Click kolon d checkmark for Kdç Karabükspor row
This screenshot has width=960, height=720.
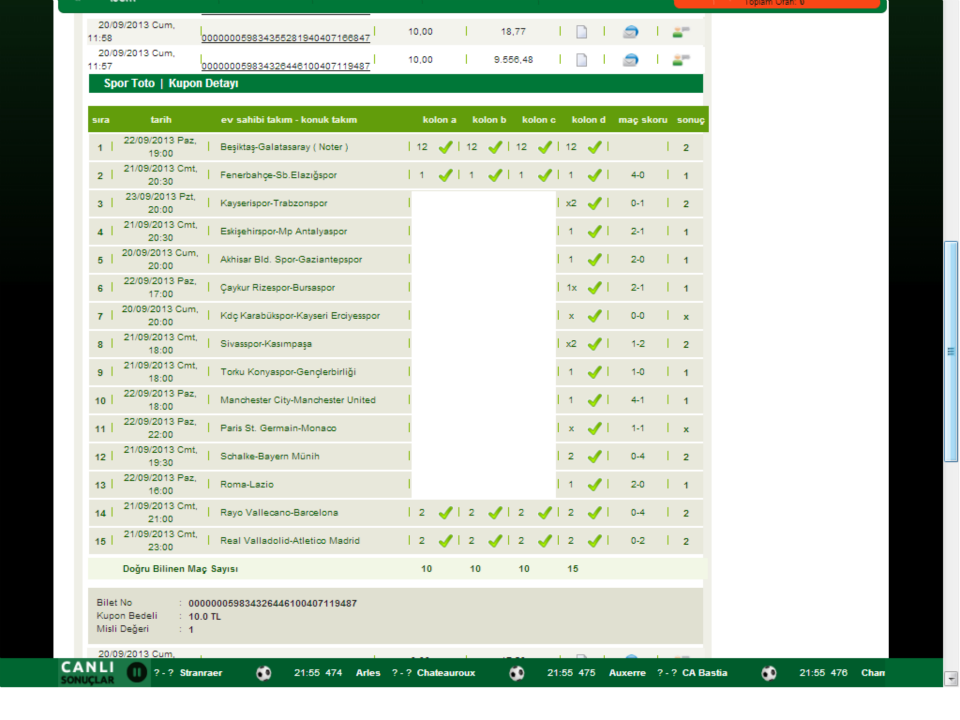coord(594,316)
